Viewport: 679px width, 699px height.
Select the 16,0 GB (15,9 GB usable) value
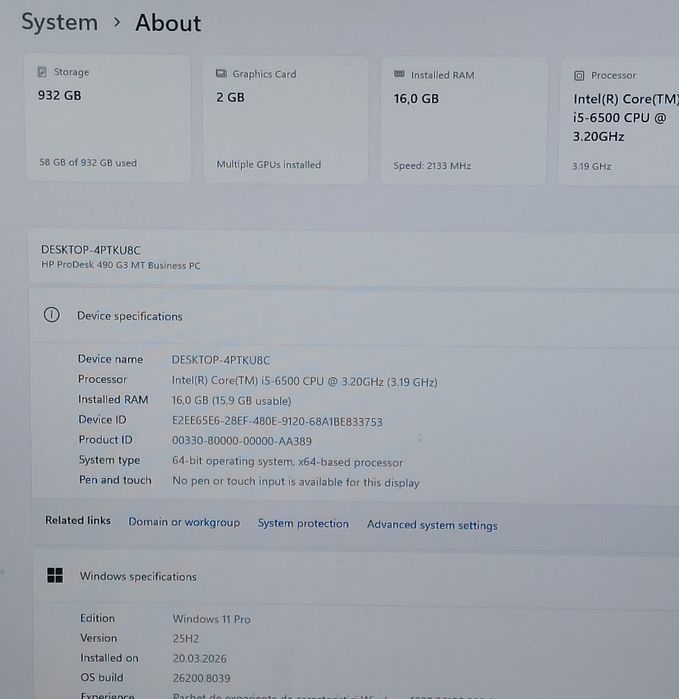coord(231,400)
